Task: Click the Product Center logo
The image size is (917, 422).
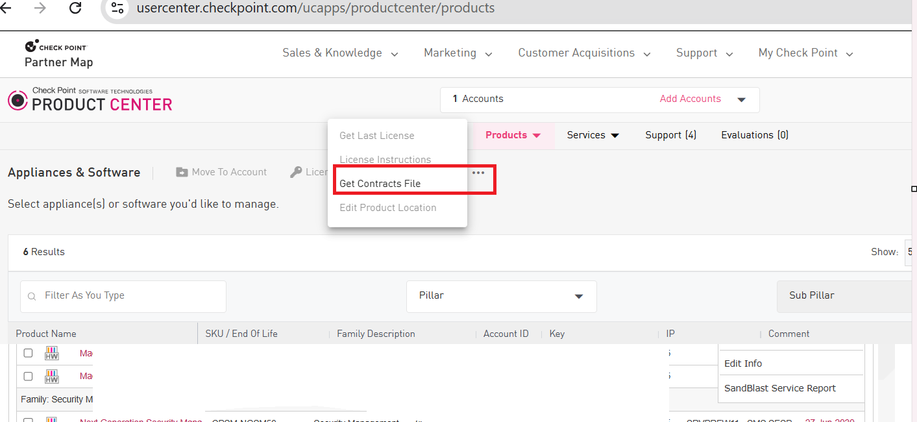Action: coord(90,100)
